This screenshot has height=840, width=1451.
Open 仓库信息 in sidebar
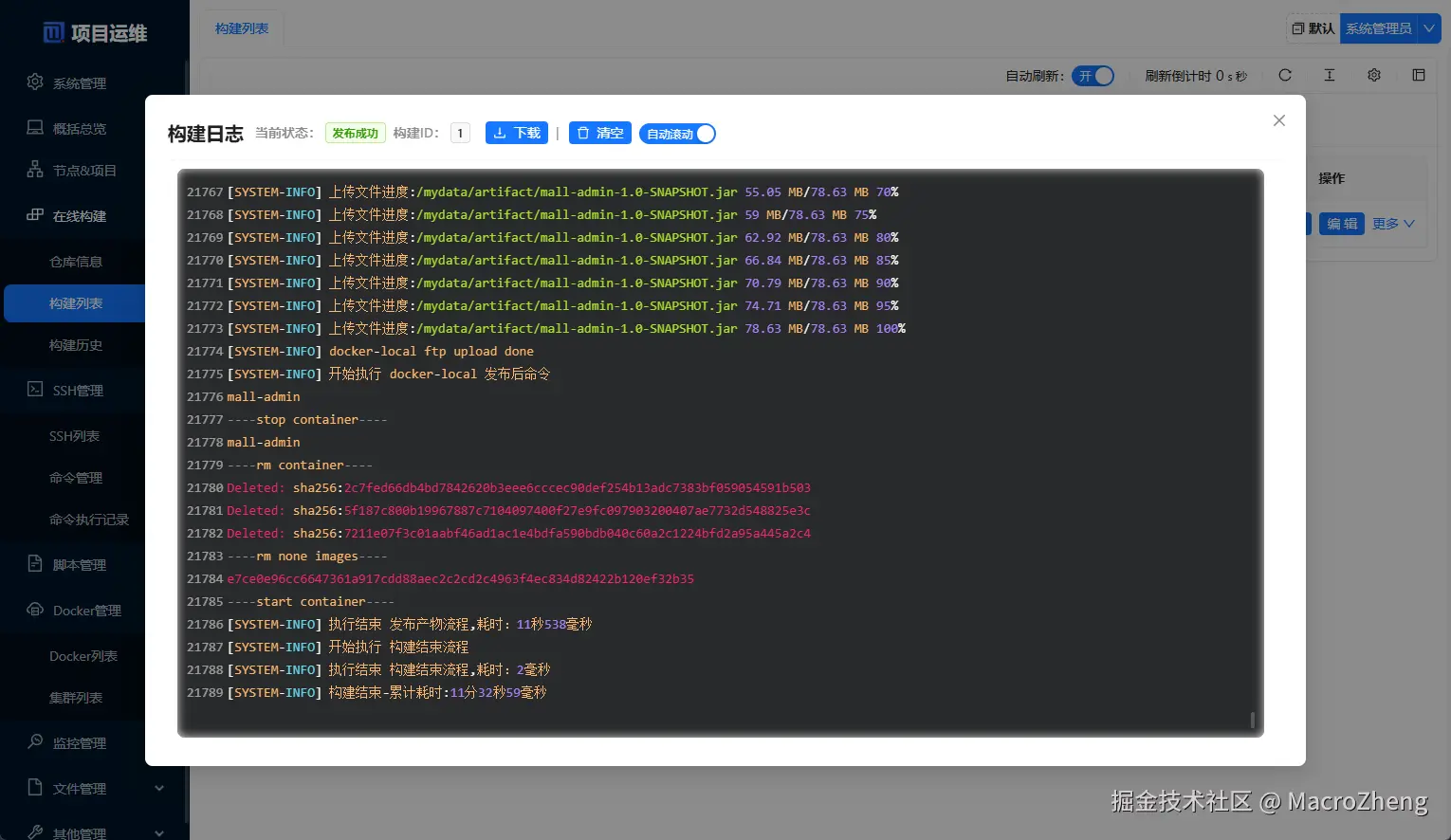[x=76, y=262]
